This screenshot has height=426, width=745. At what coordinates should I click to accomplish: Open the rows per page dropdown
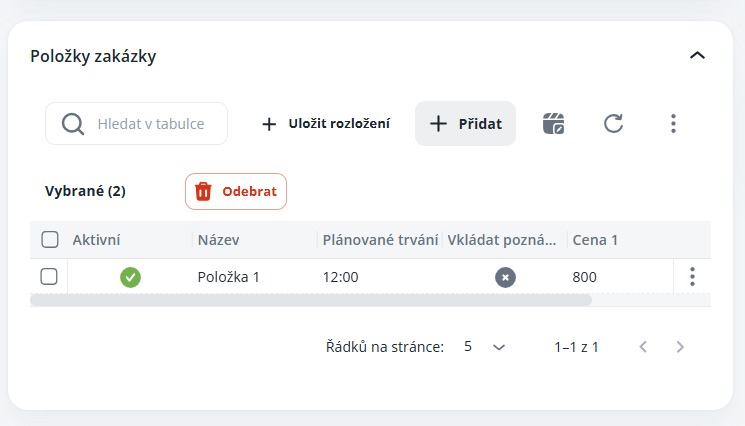486,347
